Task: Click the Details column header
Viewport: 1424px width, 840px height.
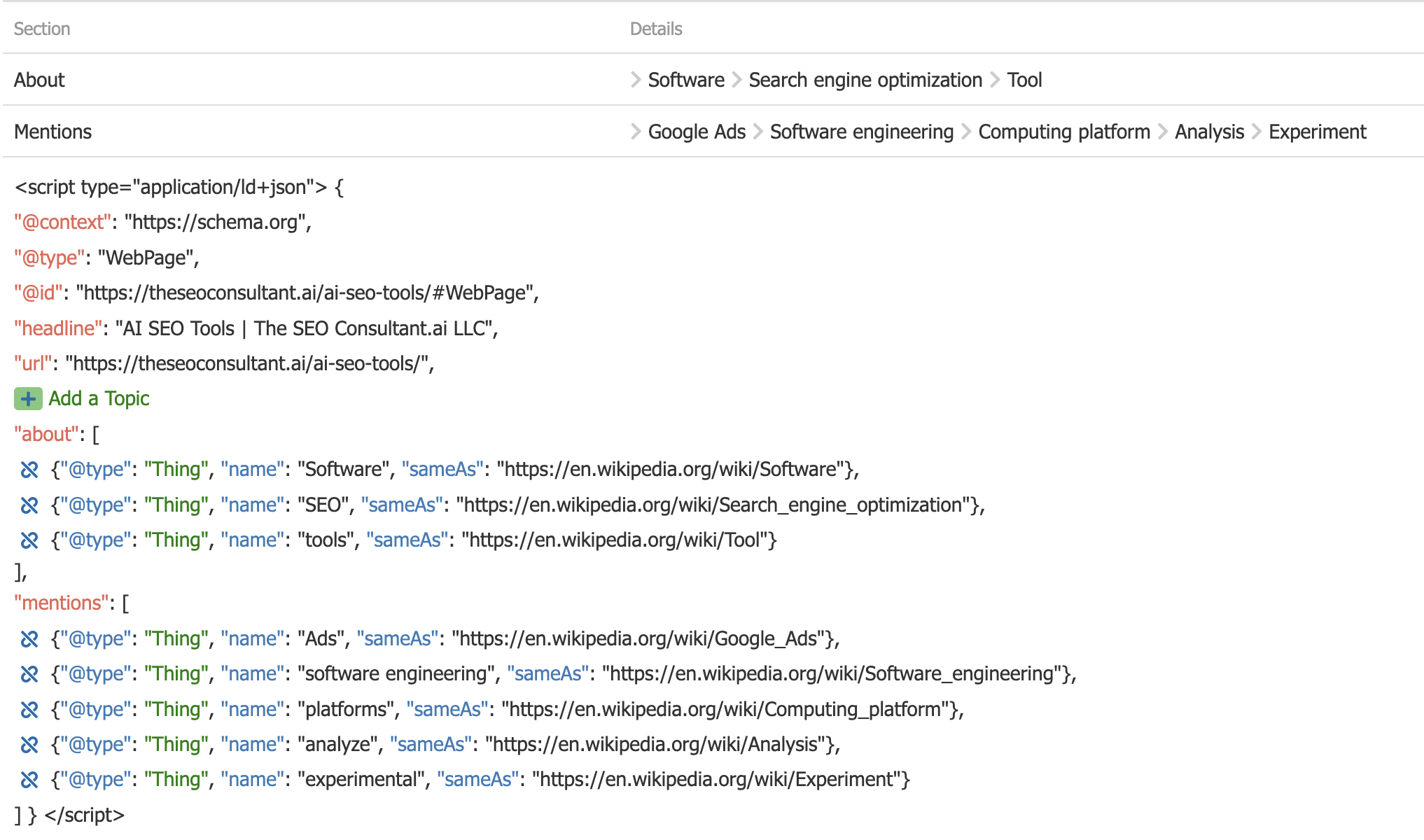Action: click(655, 28)
